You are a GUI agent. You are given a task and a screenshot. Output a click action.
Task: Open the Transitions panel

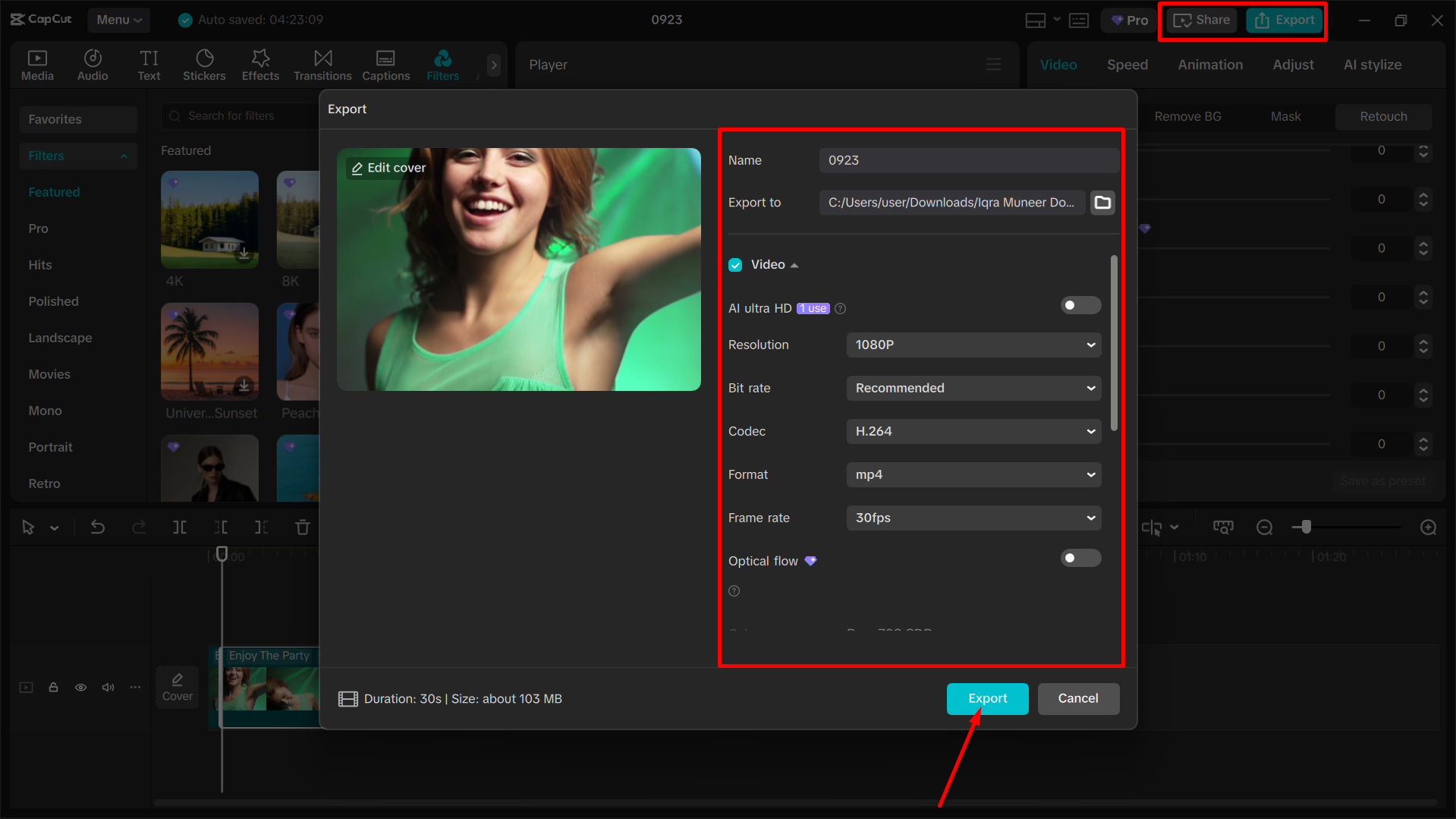pyautogui.click(x=322, y=64)
